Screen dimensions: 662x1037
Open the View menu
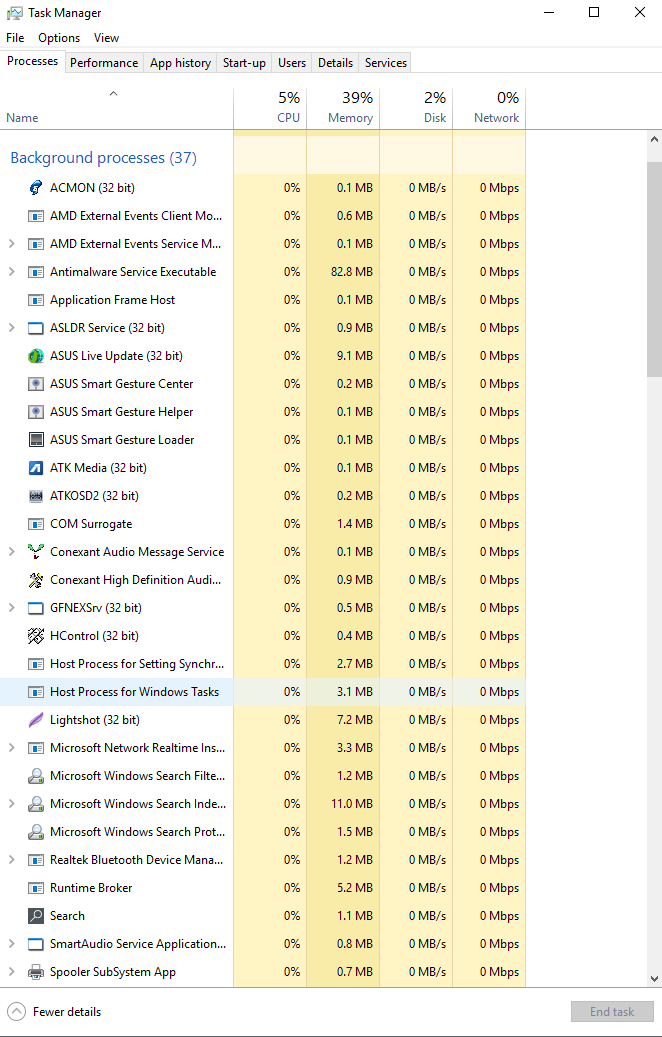(106, 38)
